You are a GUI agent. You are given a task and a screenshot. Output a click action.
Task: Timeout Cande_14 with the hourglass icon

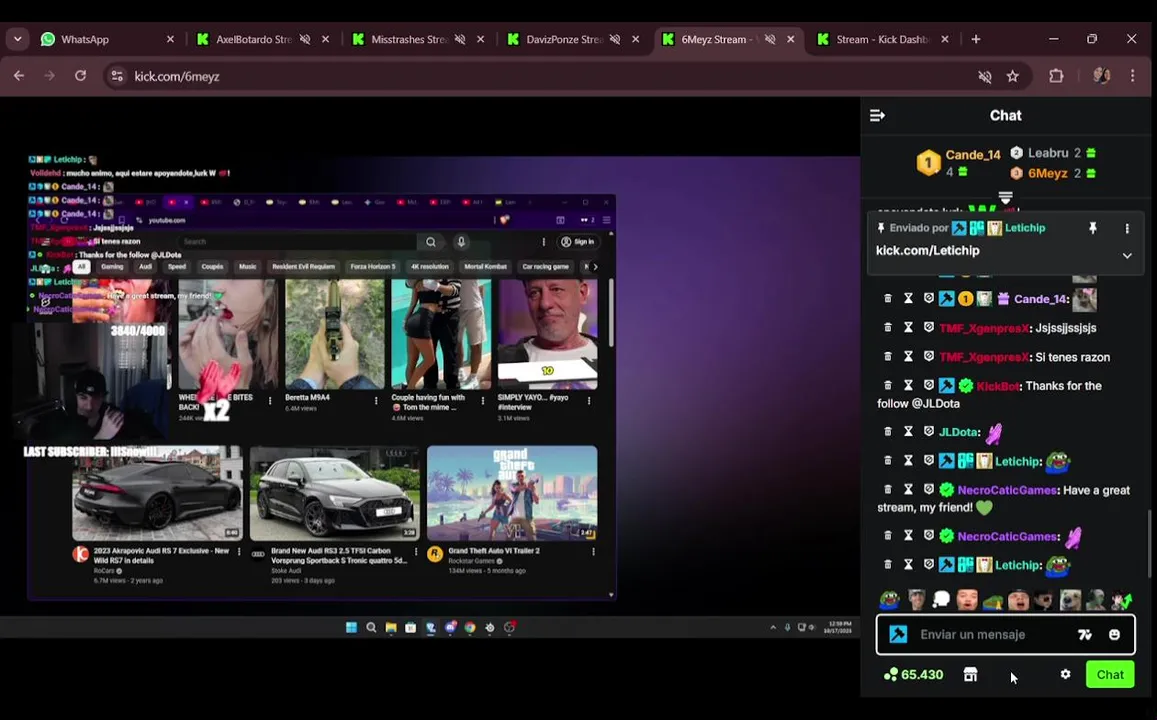(908, 299)
